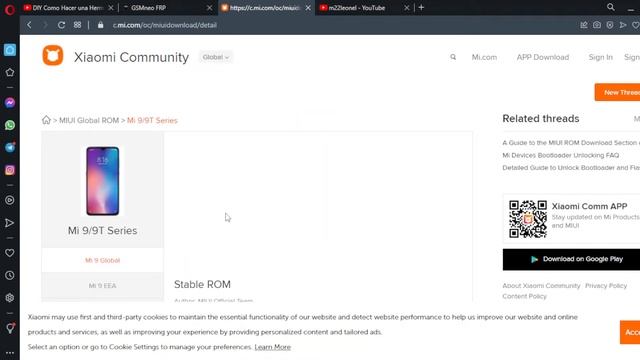Open Mi 9/9T Series breadcrumb
Viewport: 640px width, 360px height.
[x=152, y=120]
